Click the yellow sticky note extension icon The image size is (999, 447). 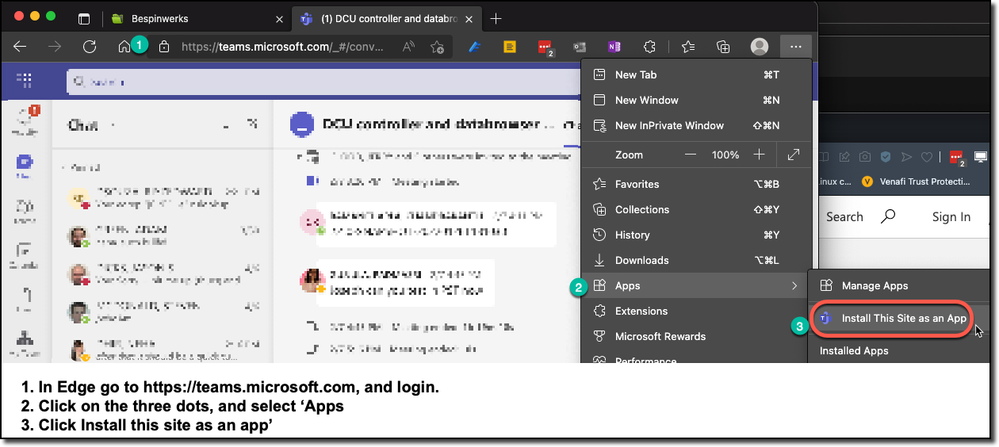[509, 46]
